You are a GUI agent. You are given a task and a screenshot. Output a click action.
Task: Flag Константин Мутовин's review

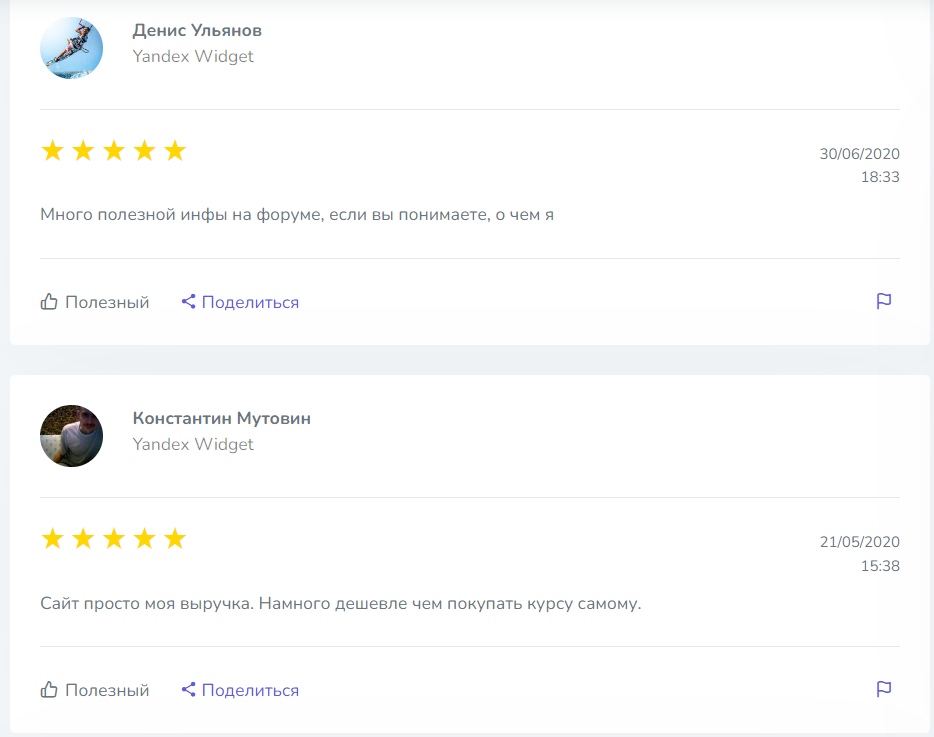click(884, 689)
